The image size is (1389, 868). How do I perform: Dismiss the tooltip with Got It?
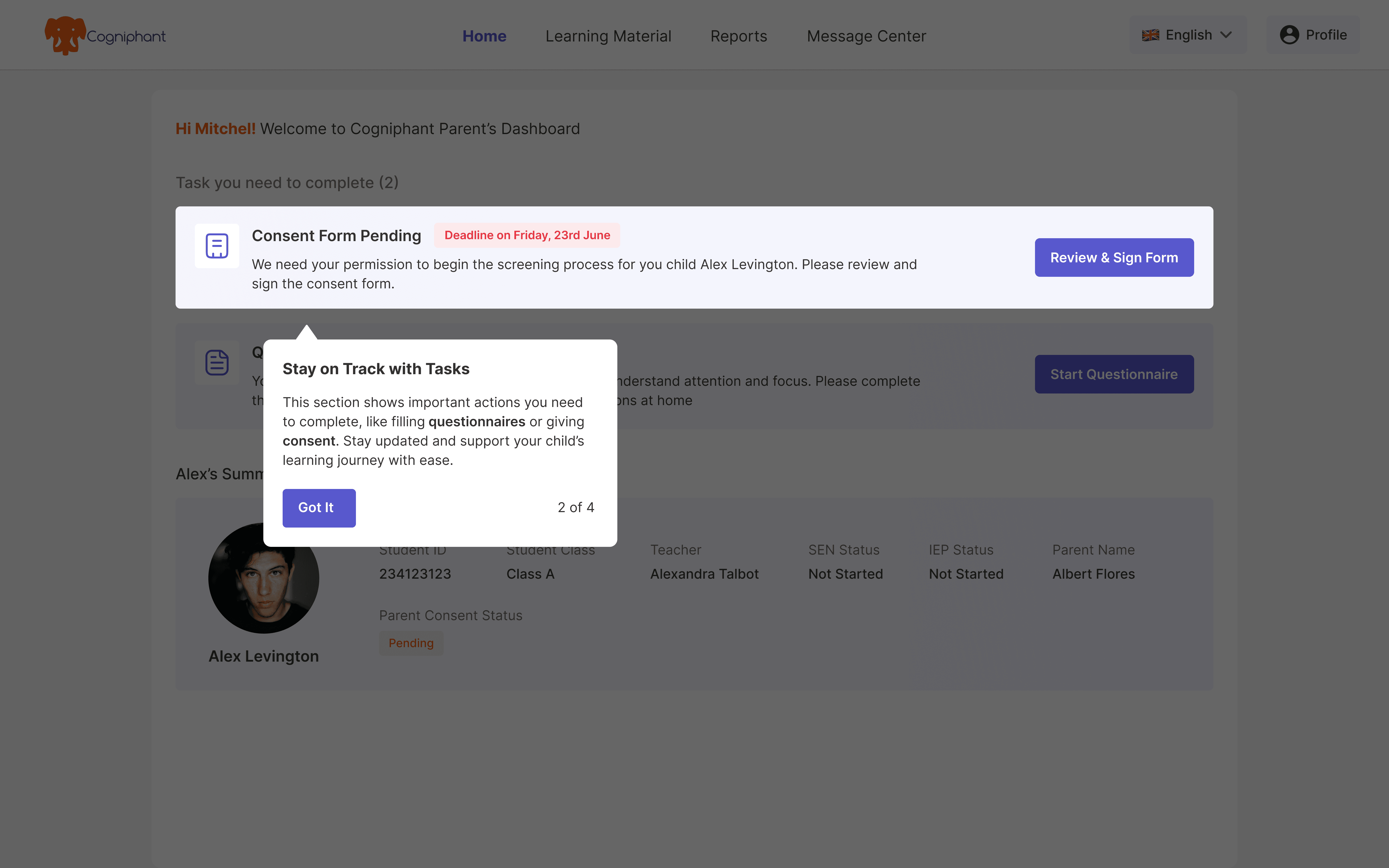(319, 508)
